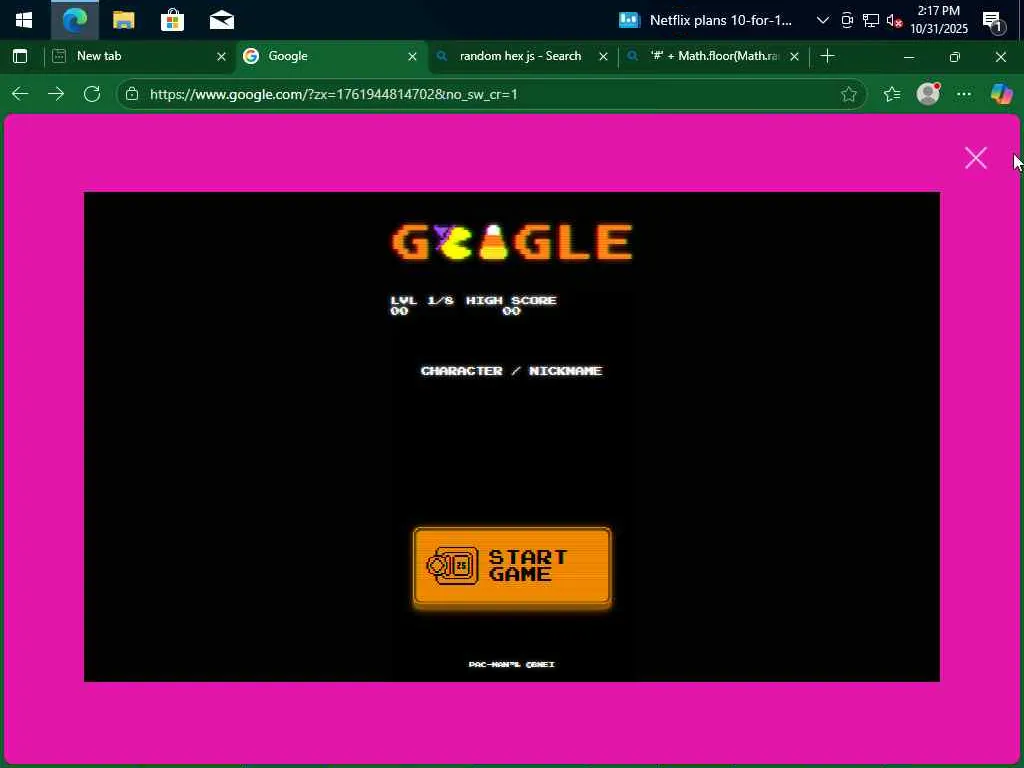Select the Google tab
The width and height of the screenshot is (1024, 768).
point(330,56)
